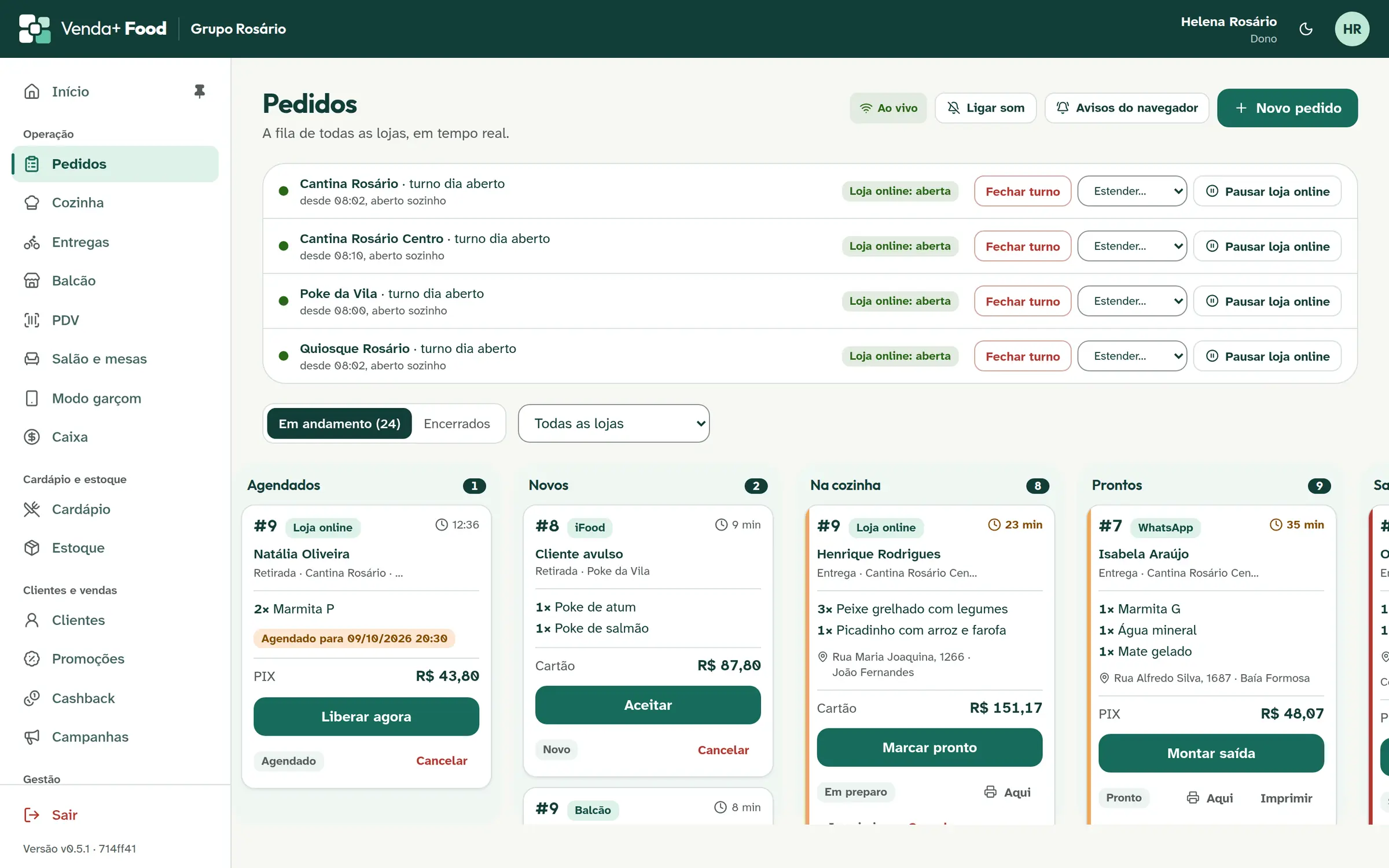This screenshot has width=1389, height=868.
Task: Open the Campanhas page
Action: [x=115, y=737]
